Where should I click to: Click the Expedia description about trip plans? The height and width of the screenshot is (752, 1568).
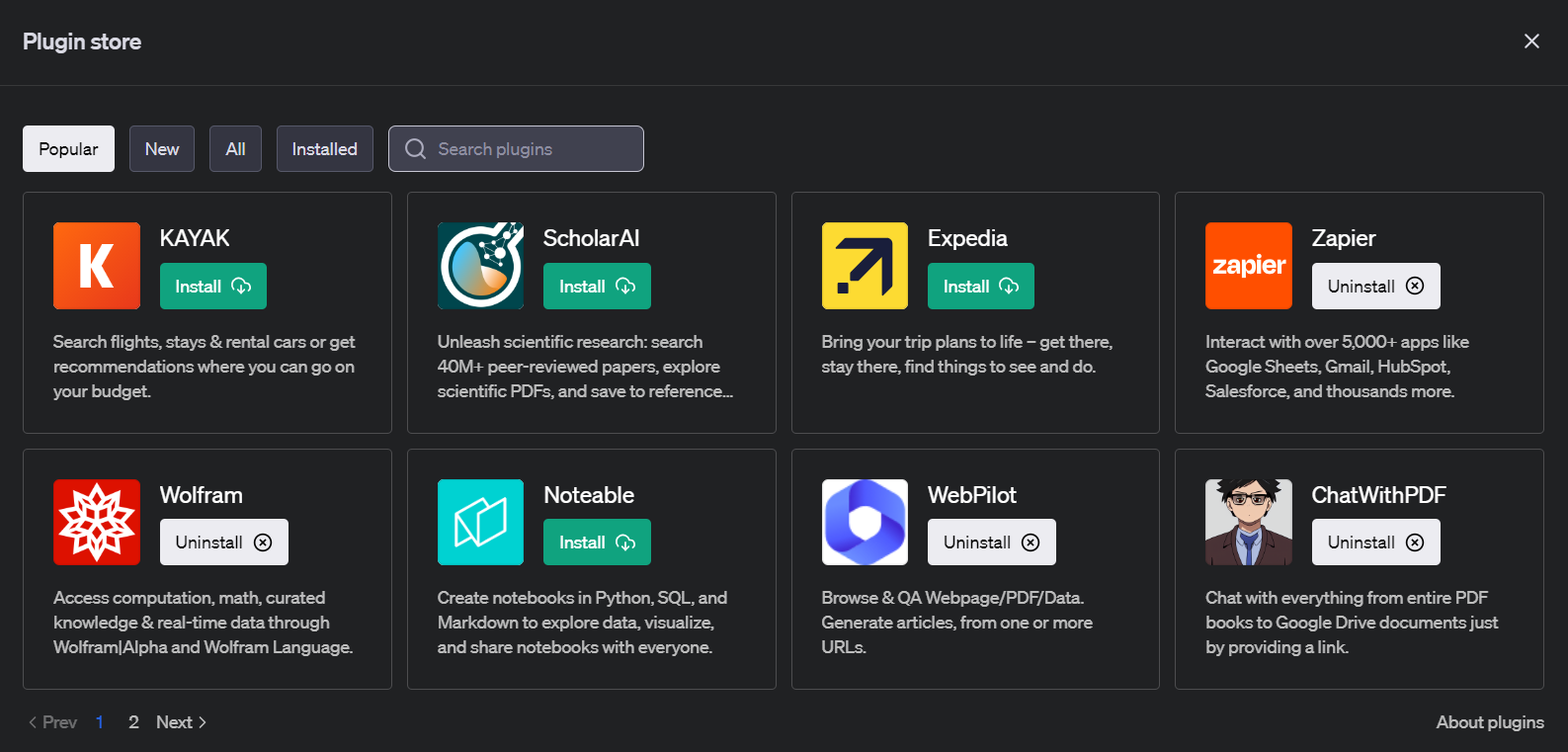[x=967, y=354]
